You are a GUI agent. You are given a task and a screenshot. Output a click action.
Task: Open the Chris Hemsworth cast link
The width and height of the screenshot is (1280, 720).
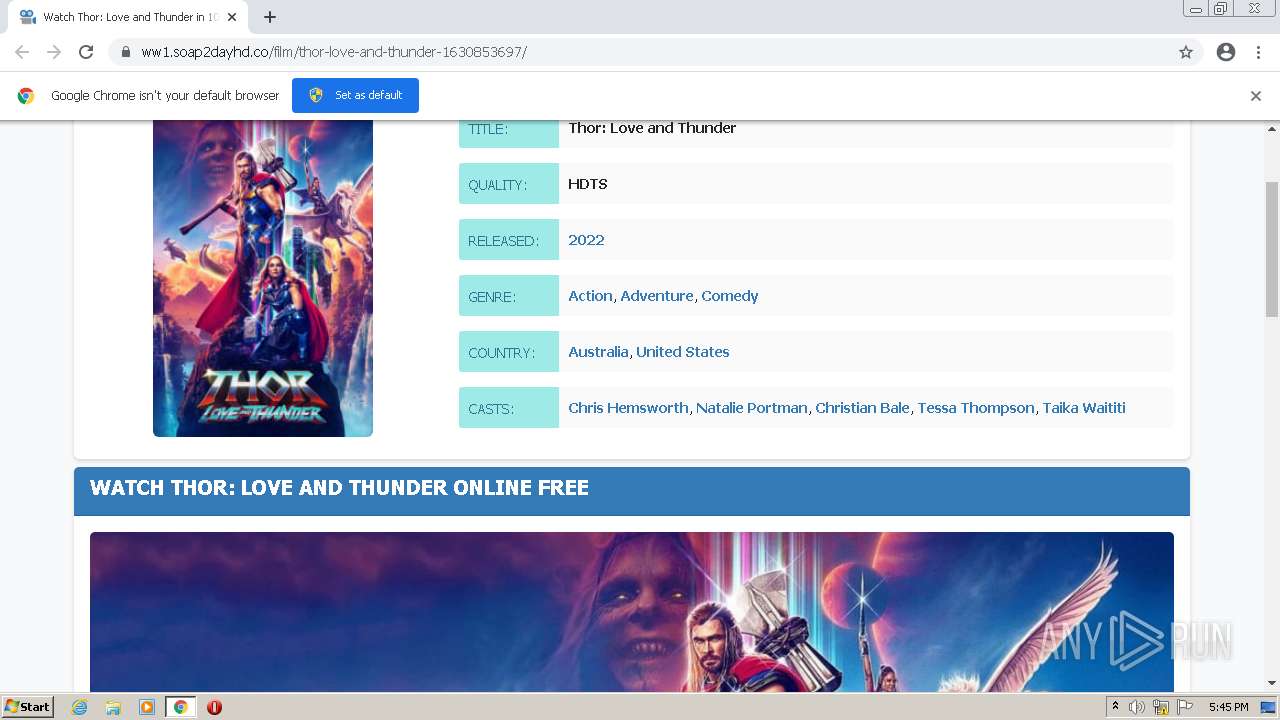628,408
